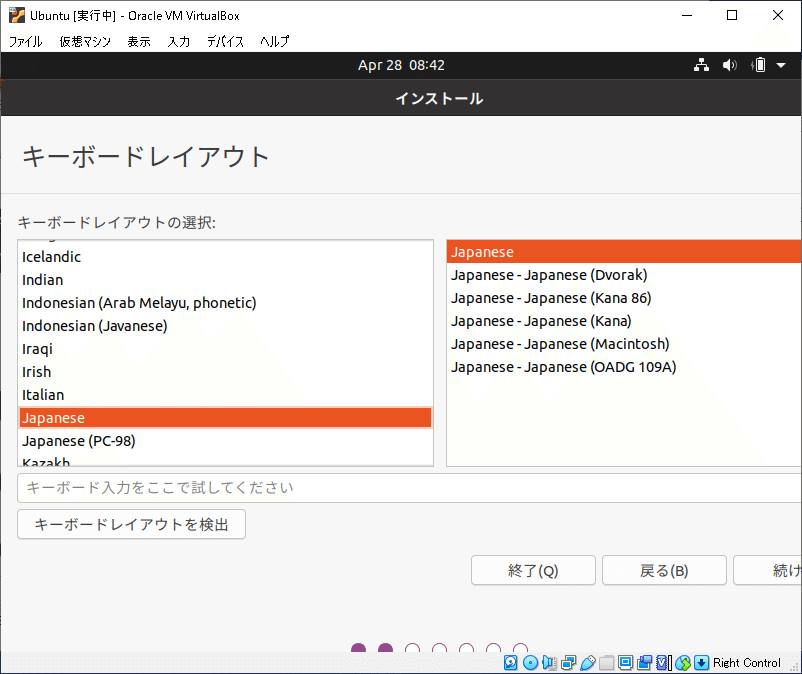Click the audio status icon in VirtualBox bar
This screenshot has height=674, width=802.
549,663
